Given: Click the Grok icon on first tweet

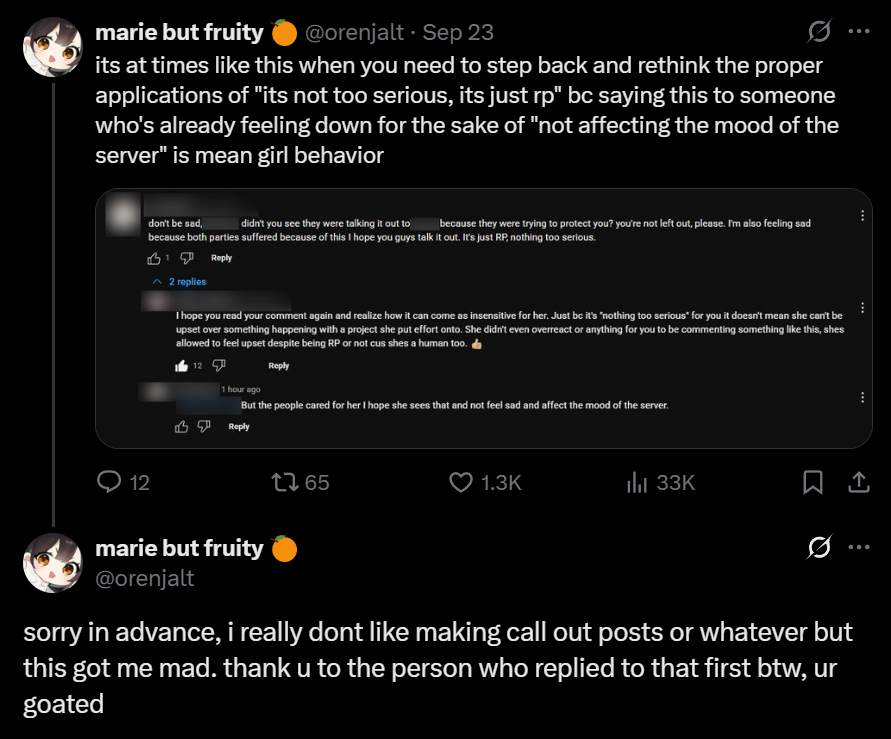Looking at the screenshot, I should [x=819, y=32].
